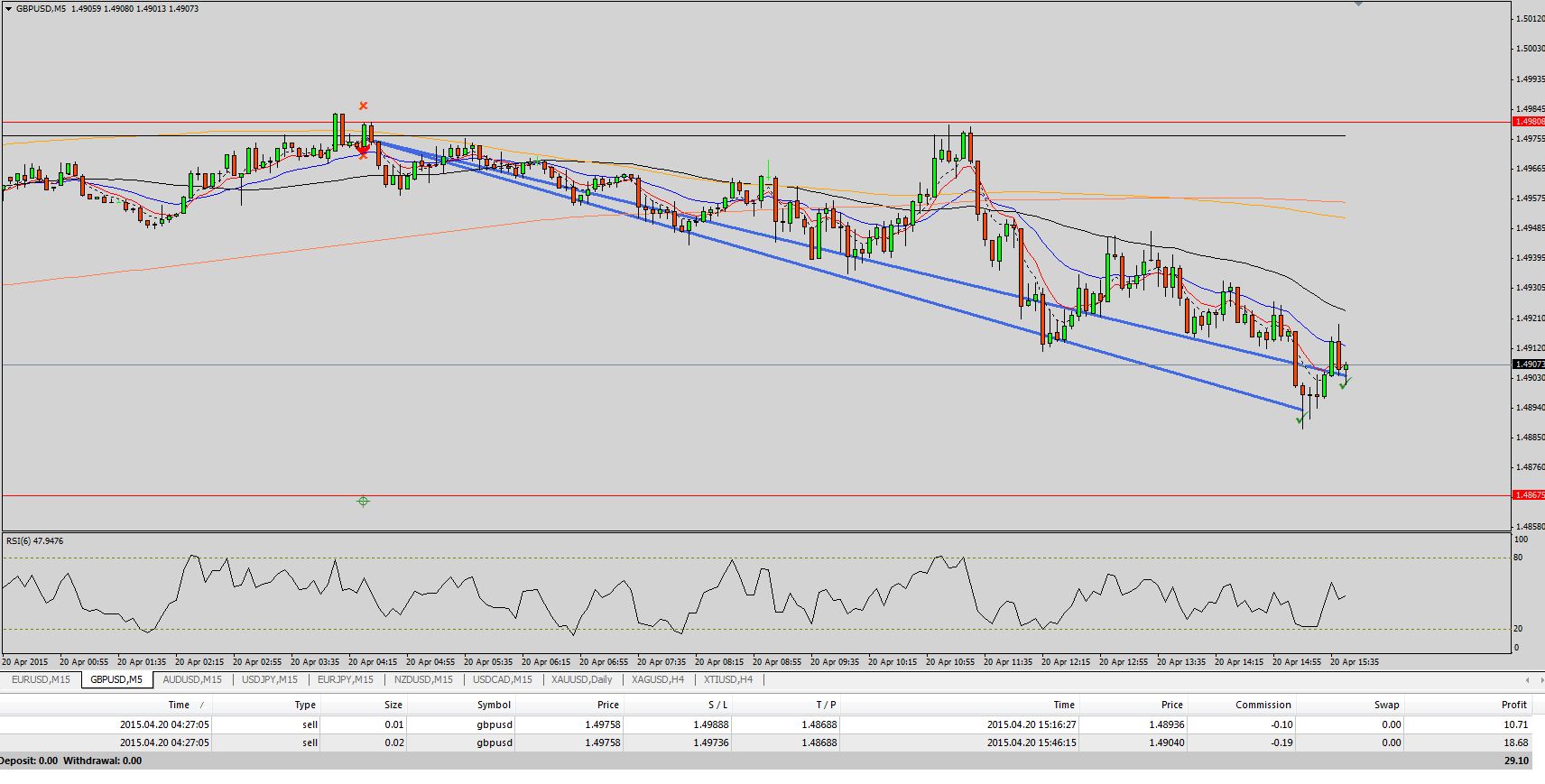This screenshot has width=1545, height=784.
Task: Select the trade row with size 0.02
Action: pos(765,742)
